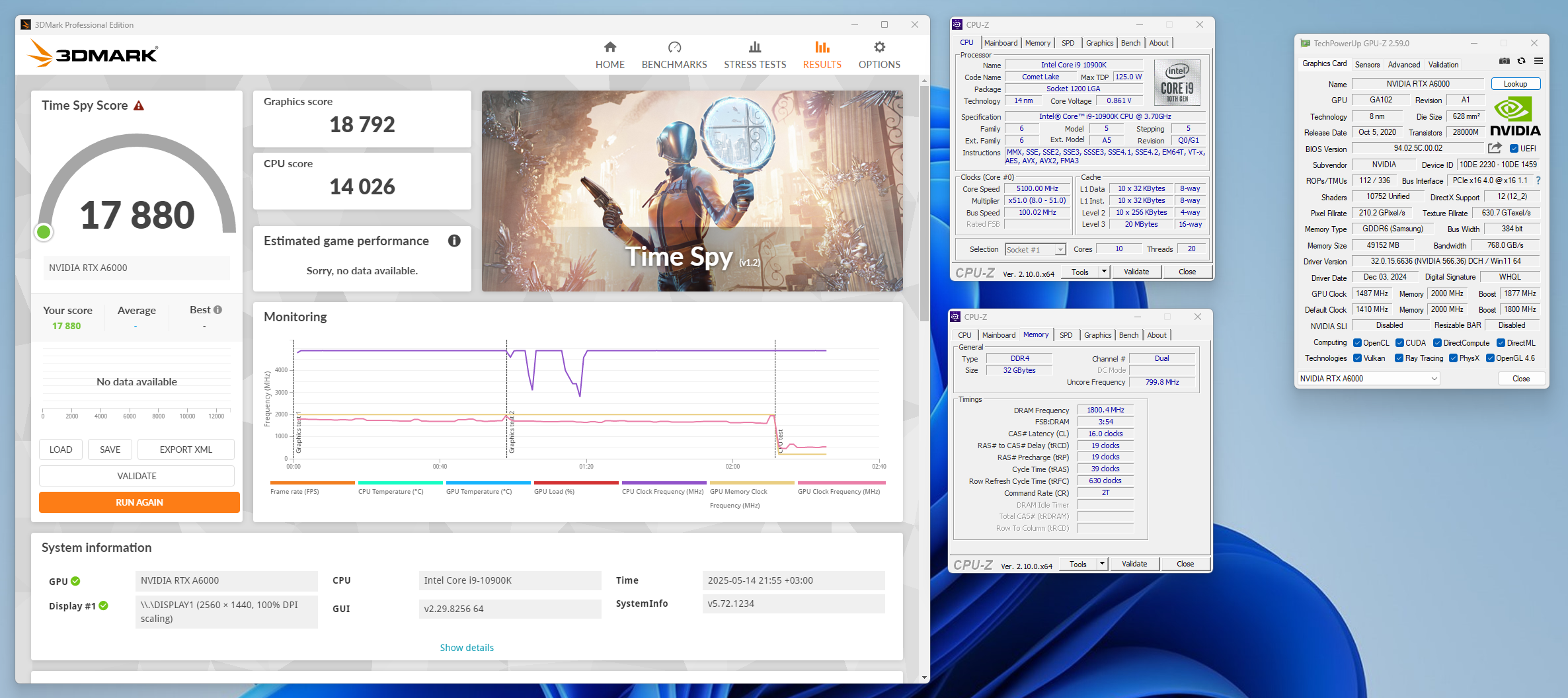
Task: Toggle the DirectML checkbox
Action: (x=1501, y=343)
